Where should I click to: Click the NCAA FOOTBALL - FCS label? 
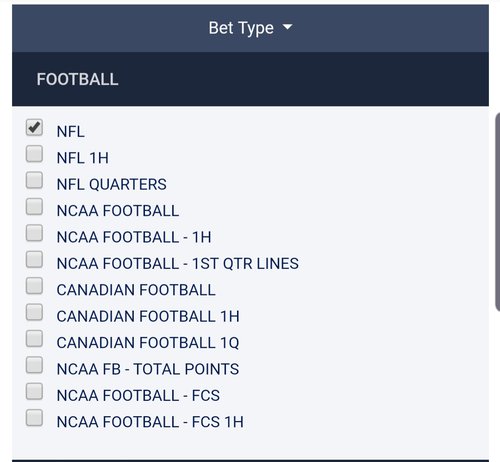138,396
